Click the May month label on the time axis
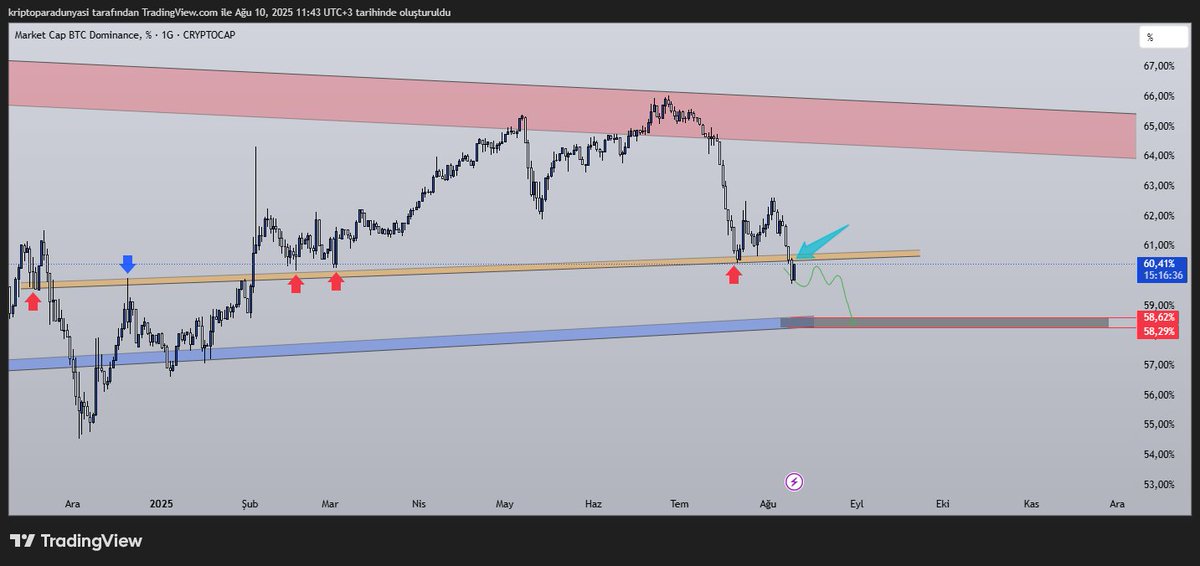Viewport: 1200px width, 566px height. [x=505, y=505]
